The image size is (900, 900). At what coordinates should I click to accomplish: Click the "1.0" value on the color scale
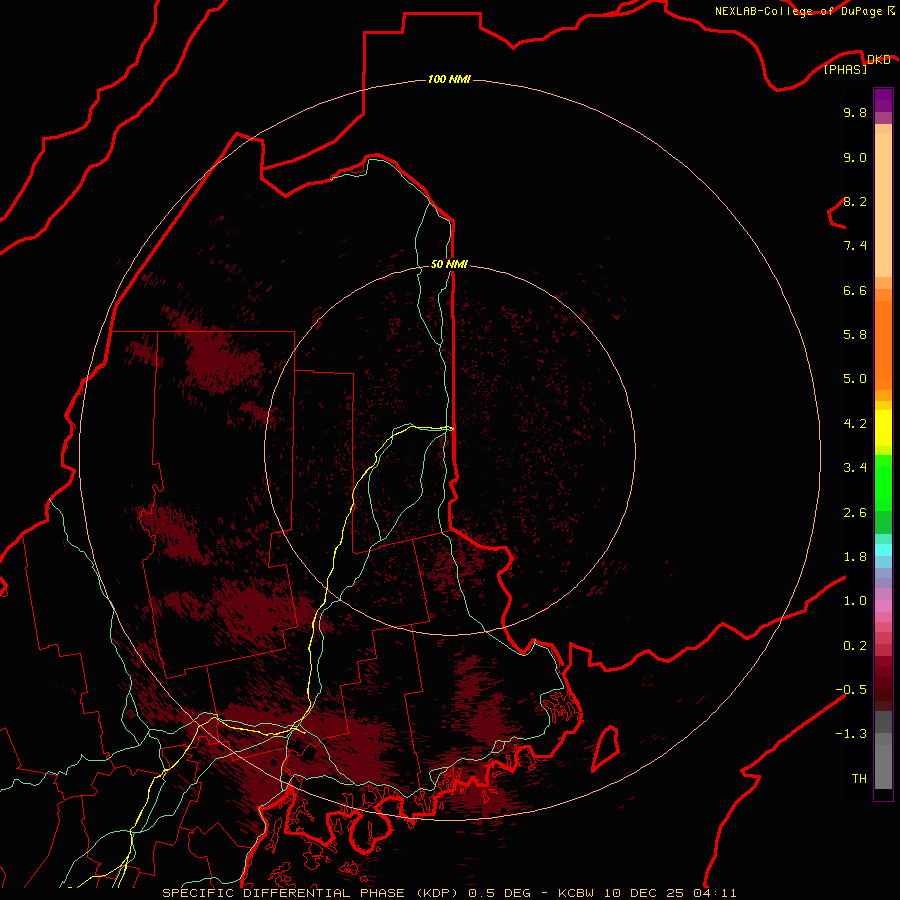tap(855, 600)
